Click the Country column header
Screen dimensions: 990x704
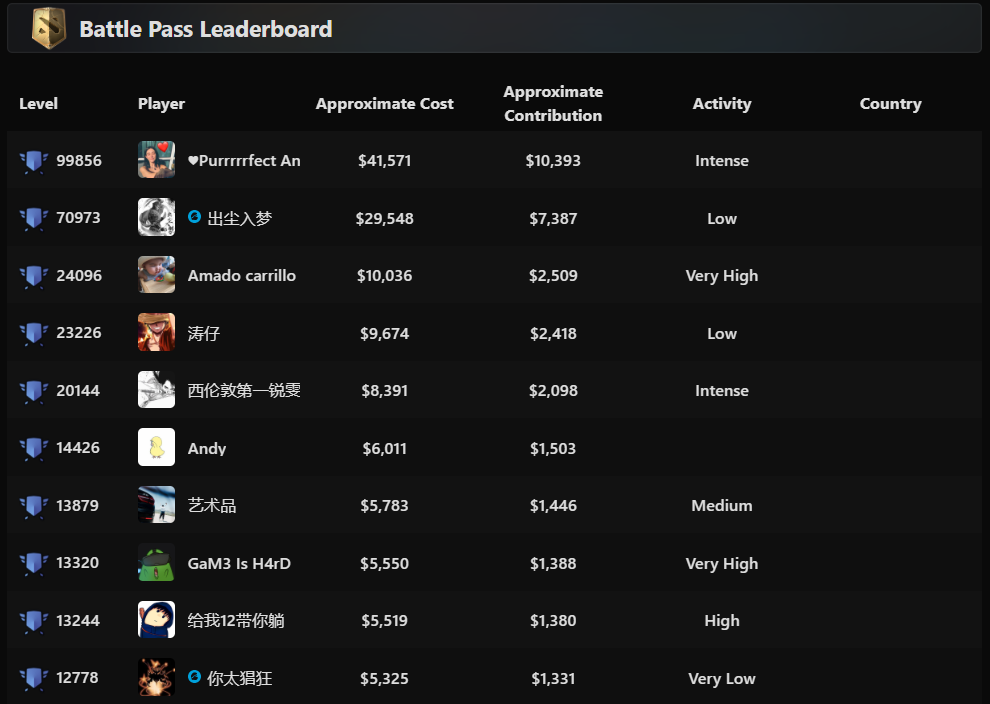pyautogui.click(x=890, y=104)
